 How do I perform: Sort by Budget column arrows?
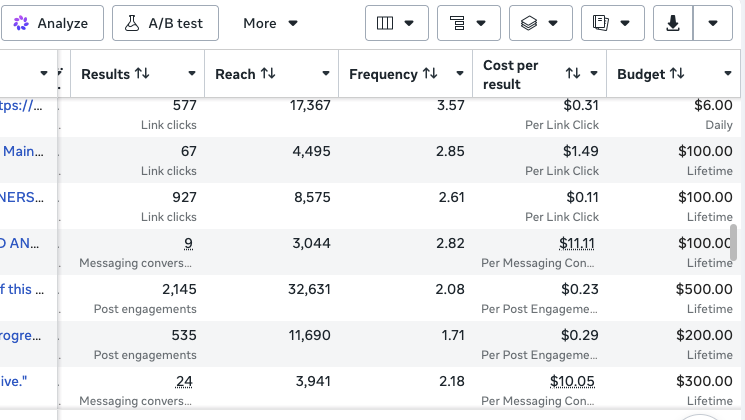coord(677,74)
